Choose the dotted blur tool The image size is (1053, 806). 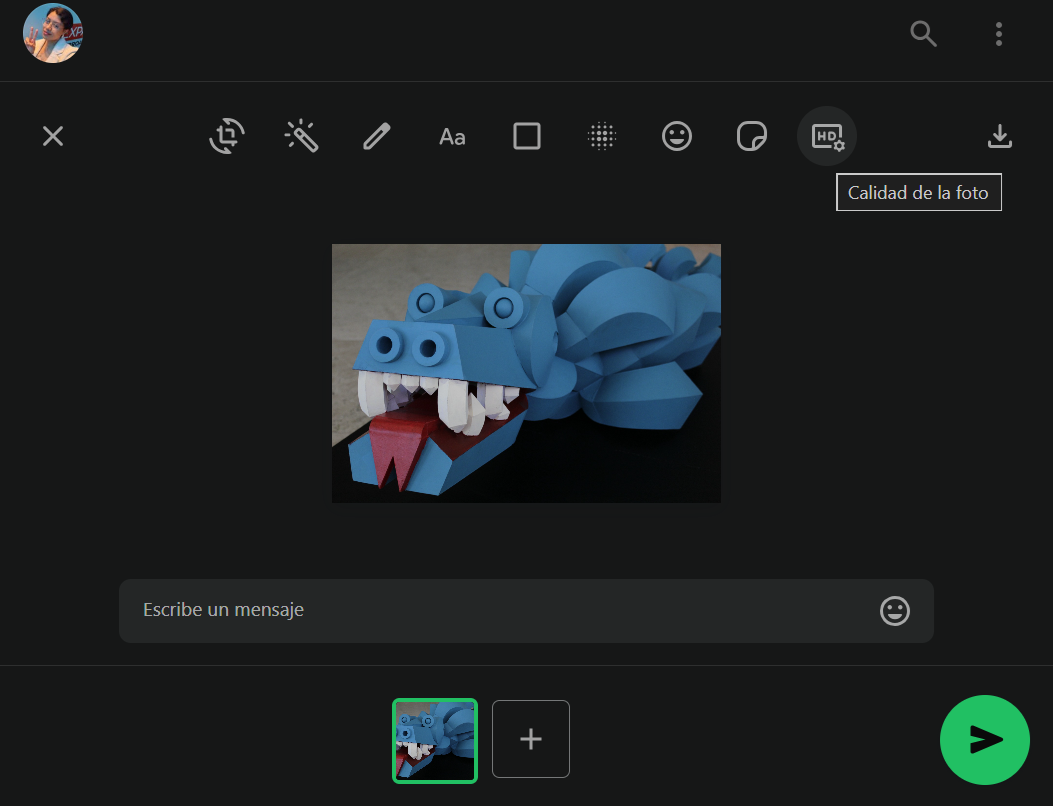point(601,136)
